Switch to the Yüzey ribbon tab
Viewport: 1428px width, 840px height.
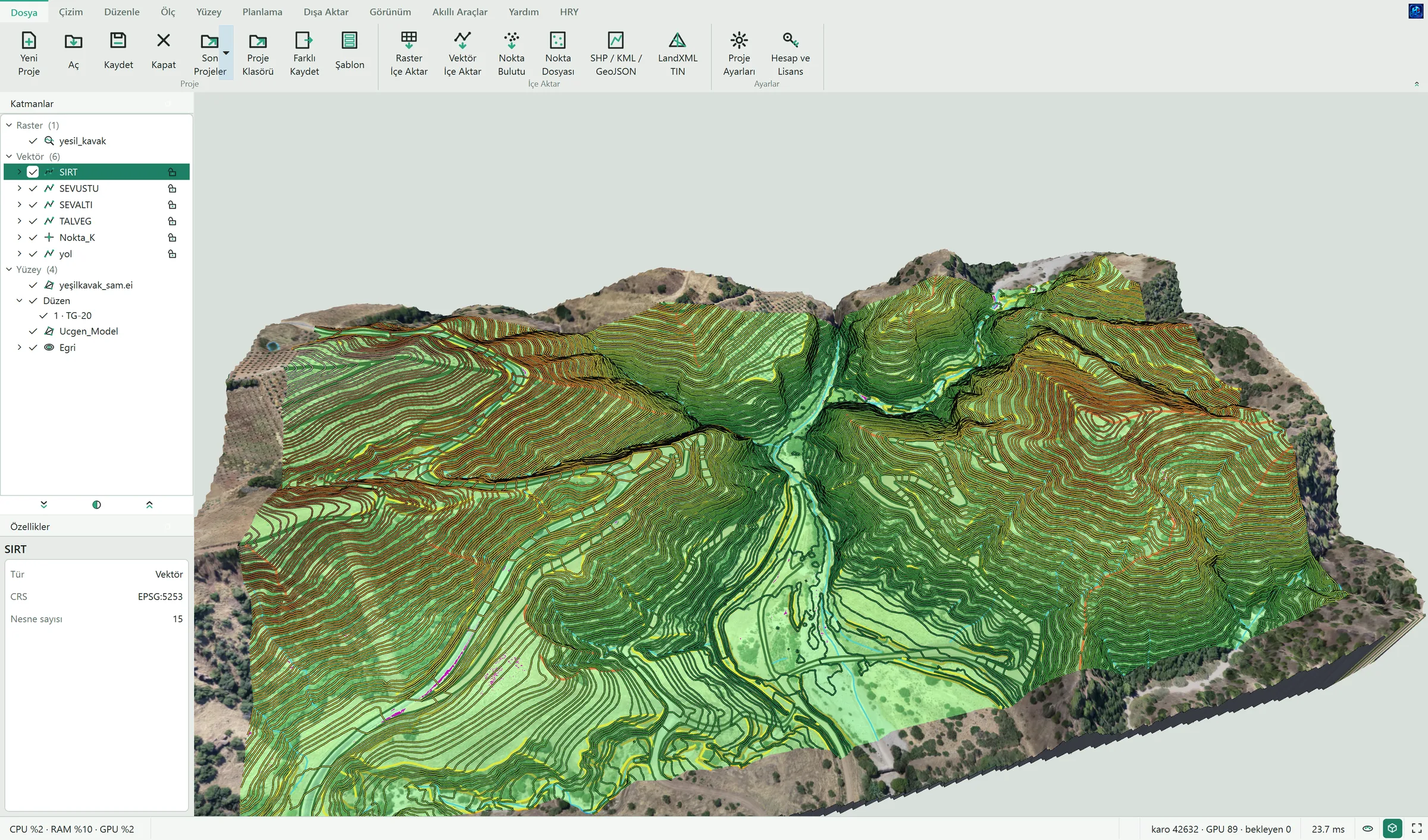click(209, 12)
